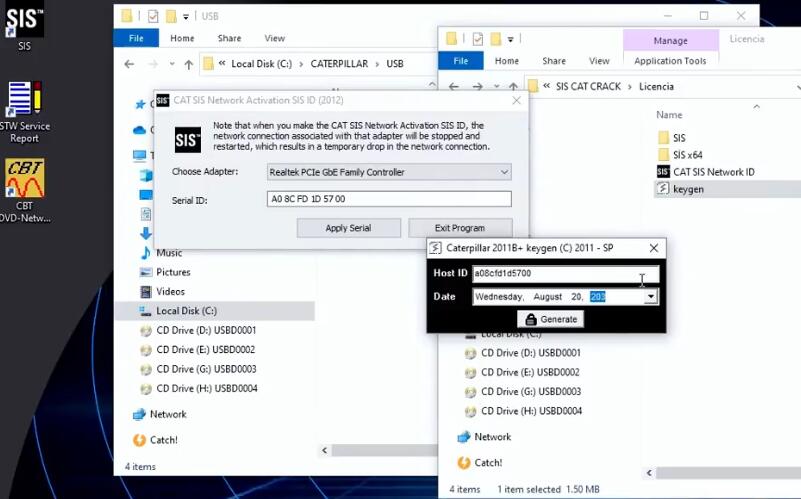Click the up-arrow in USB window navigation
The image size is (801, 499).
[189, 64]
